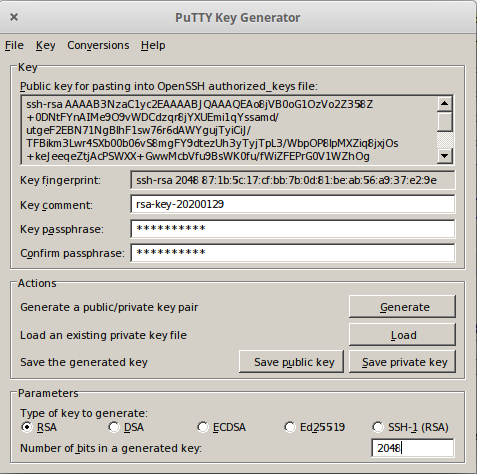The image size is (477, 474).
Task: Open the Conversions menu
Action: 98,45
